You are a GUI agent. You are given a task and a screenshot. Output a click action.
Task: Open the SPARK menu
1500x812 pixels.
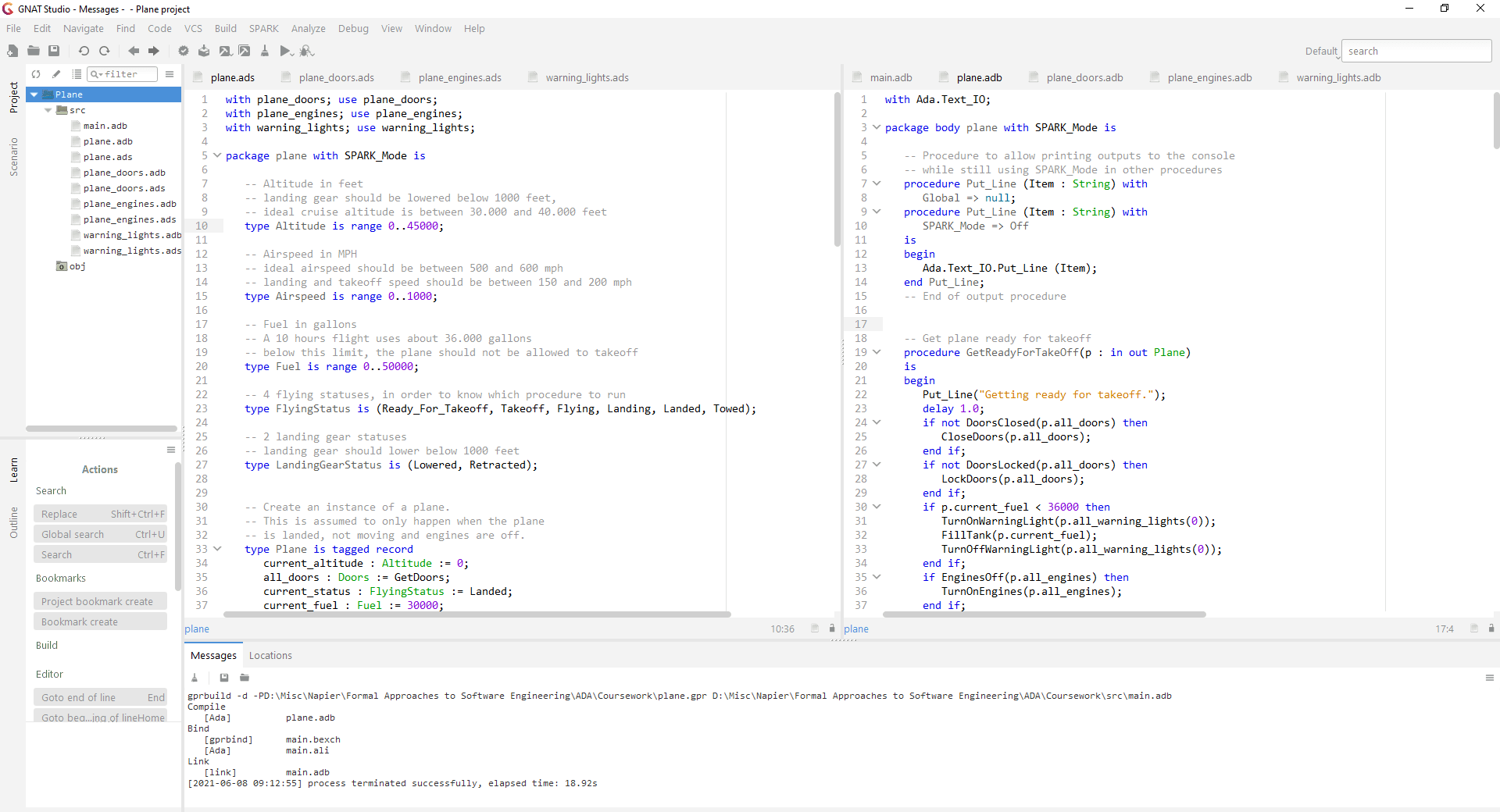[x=263, y=28]
